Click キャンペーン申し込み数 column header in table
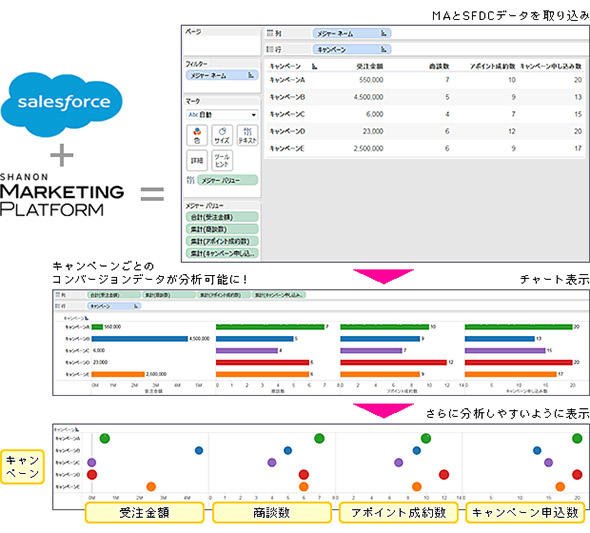This screenshot has width=590, height=533. coord(551,67)
